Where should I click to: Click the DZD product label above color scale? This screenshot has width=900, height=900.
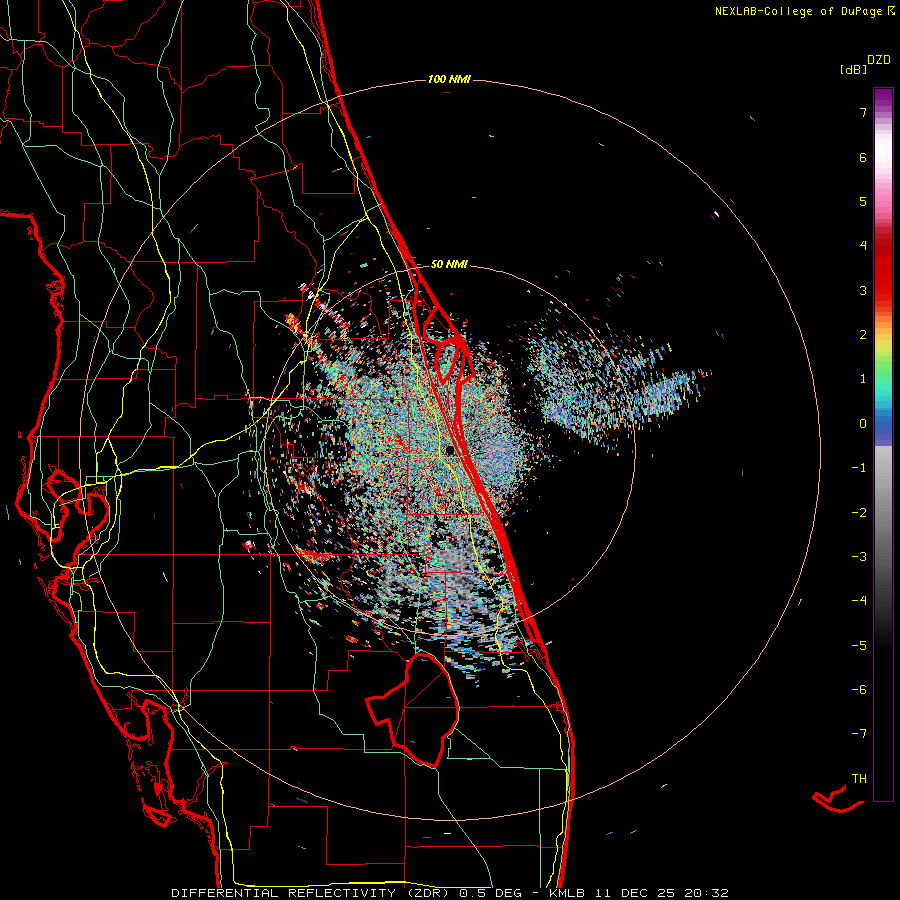click(879, 60)
